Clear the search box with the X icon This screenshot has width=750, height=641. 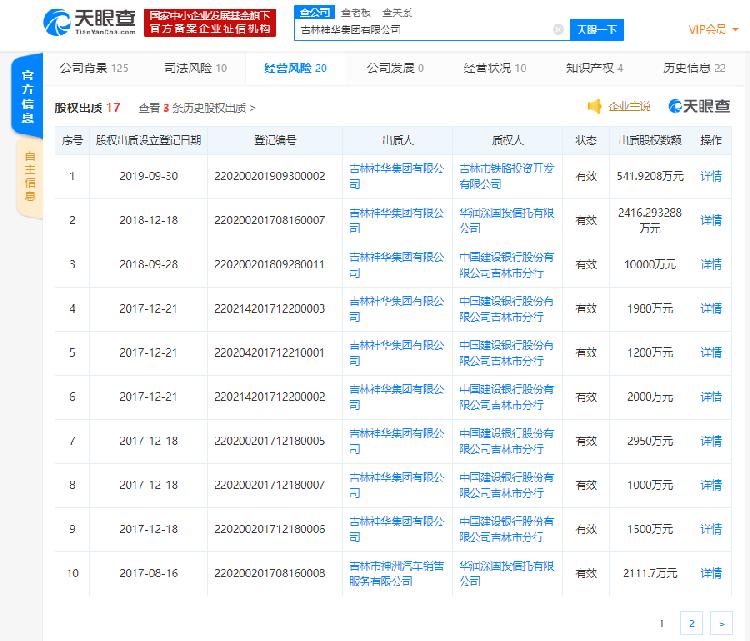click(558, 30)
